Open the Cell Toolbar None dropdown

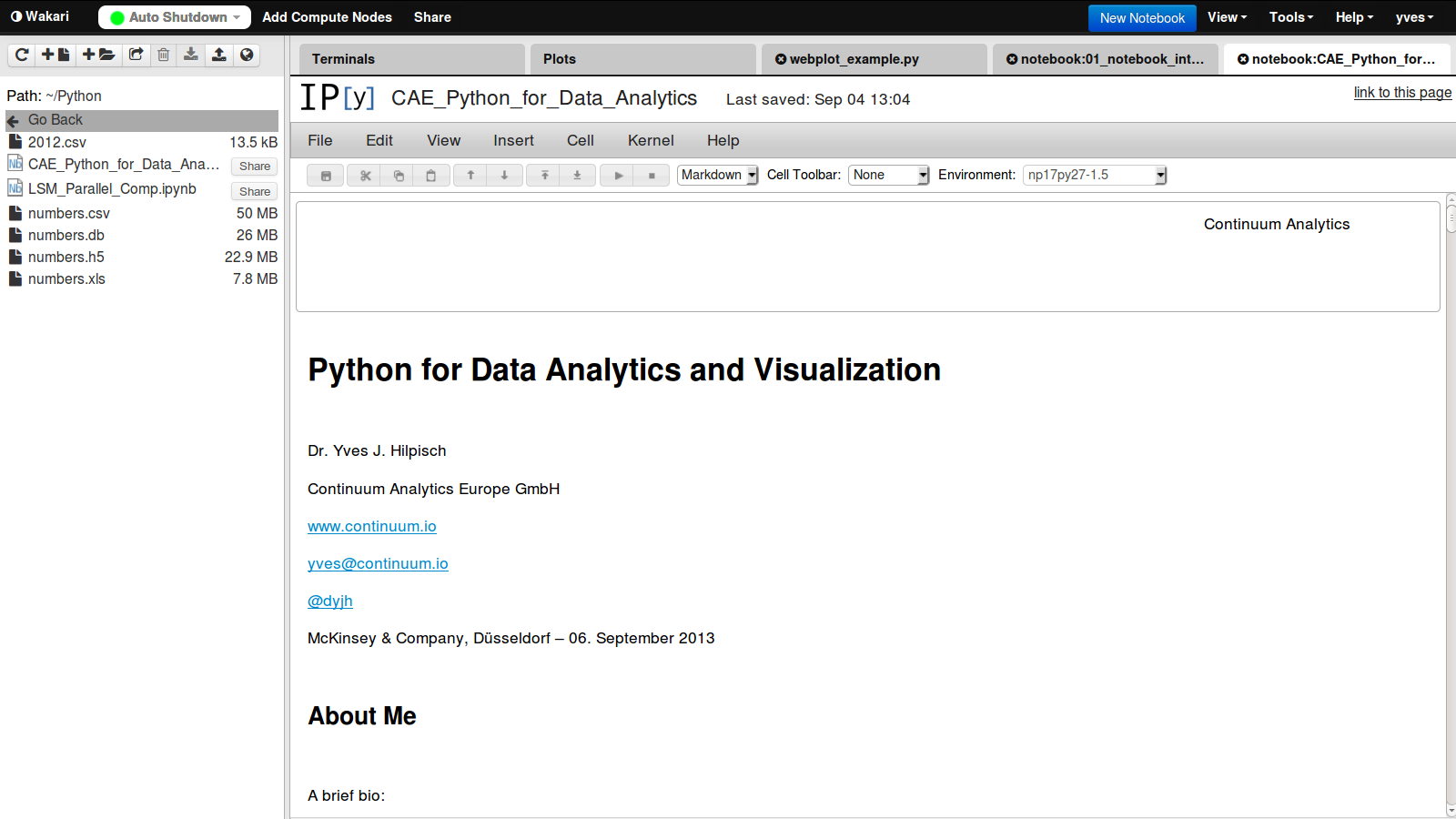889,175
